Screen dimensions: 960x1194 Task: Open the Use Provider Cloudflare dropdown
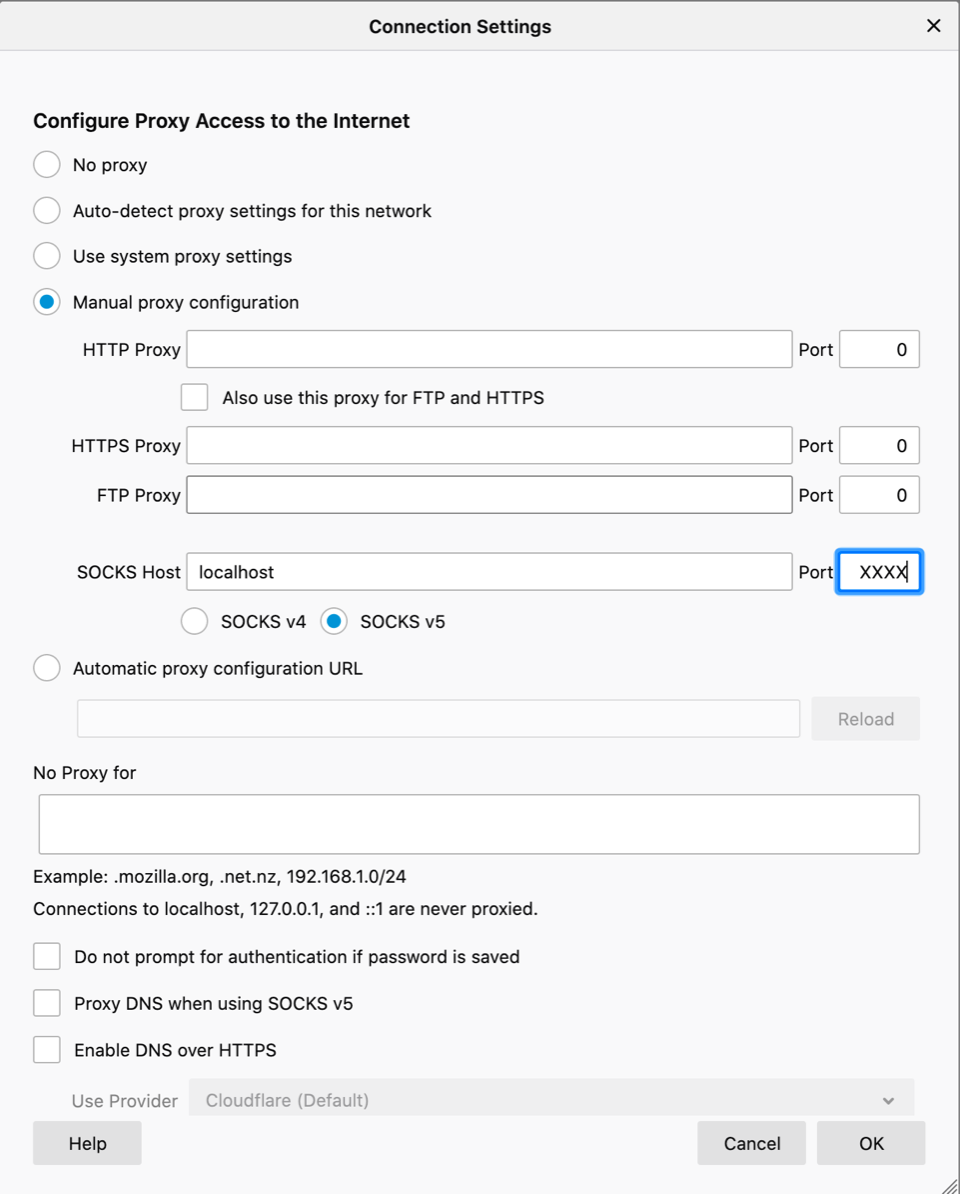click(551, 1100)
